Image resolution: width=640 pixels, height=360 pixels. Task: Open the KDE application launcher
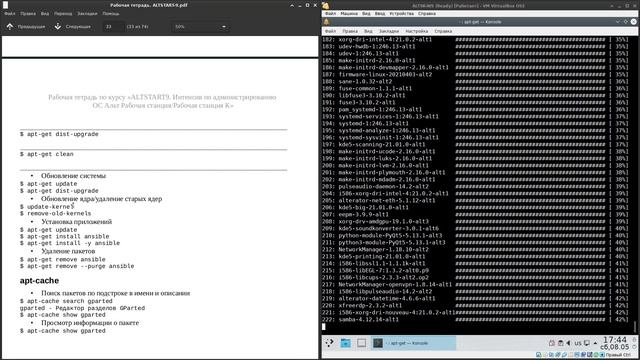(329, 343)
